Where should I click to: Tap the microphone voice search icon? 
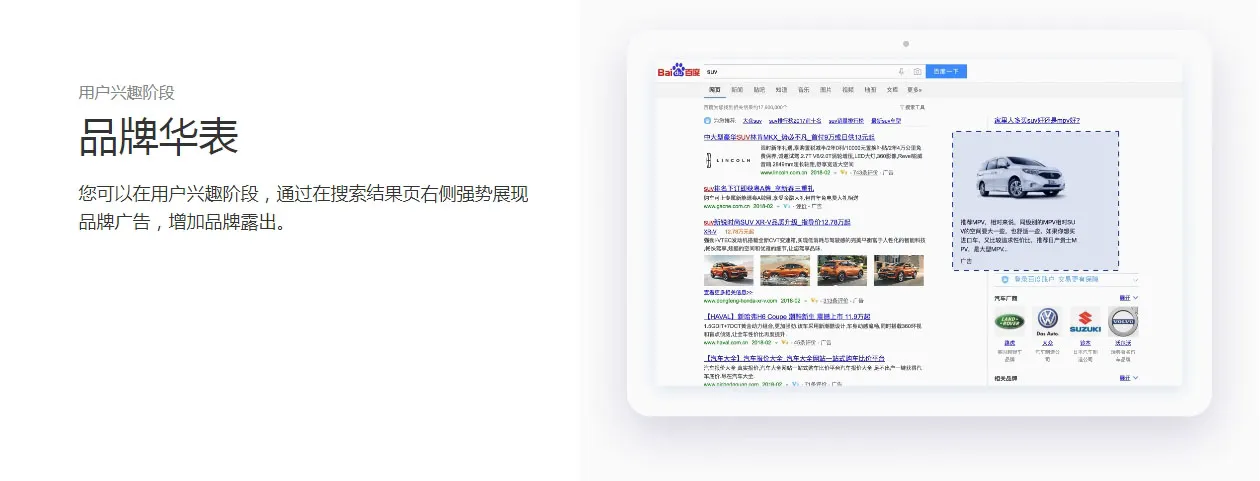click(x=901, y=72)
